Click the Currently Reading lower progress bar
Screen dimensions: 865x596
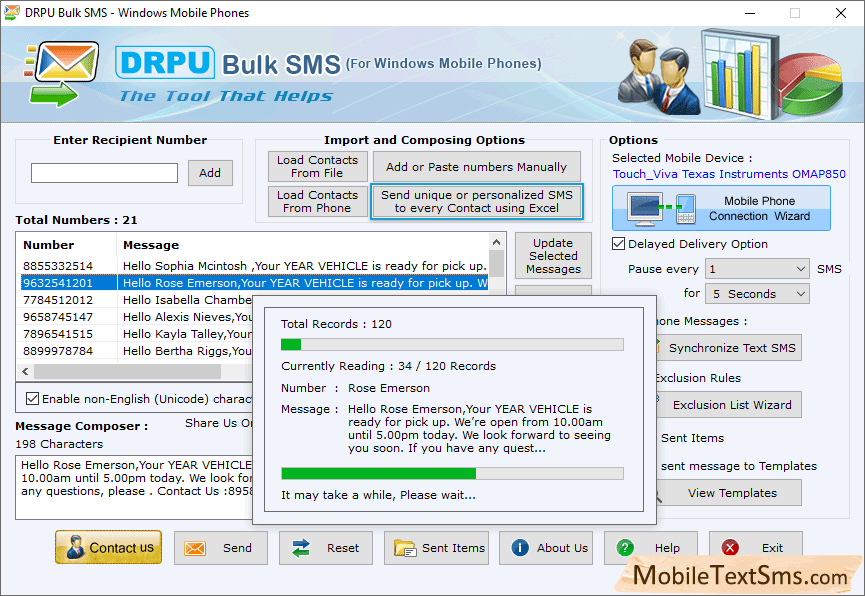452,473
